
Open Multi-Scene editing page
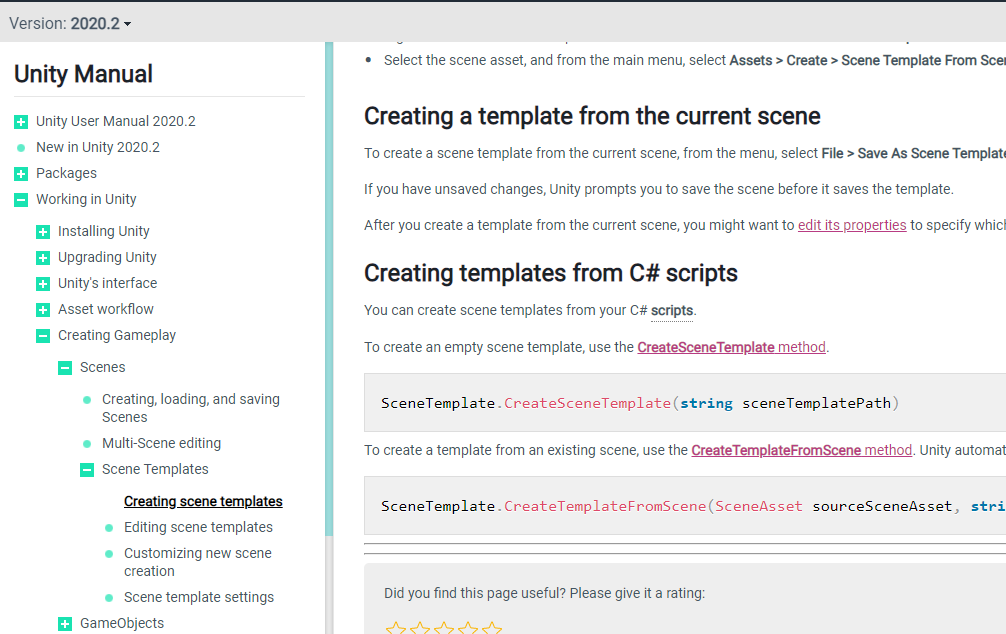[x=161, y=443]
